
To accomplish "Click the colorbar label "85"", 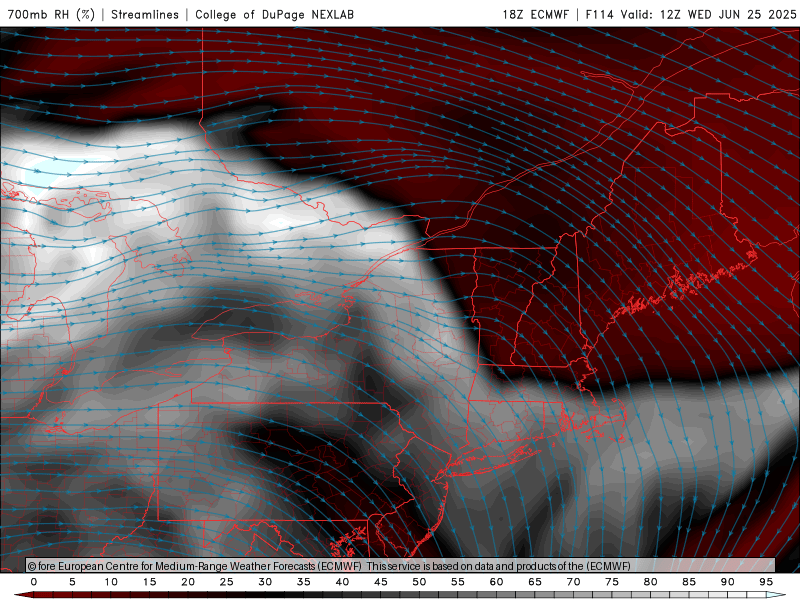I will point(689,582).
